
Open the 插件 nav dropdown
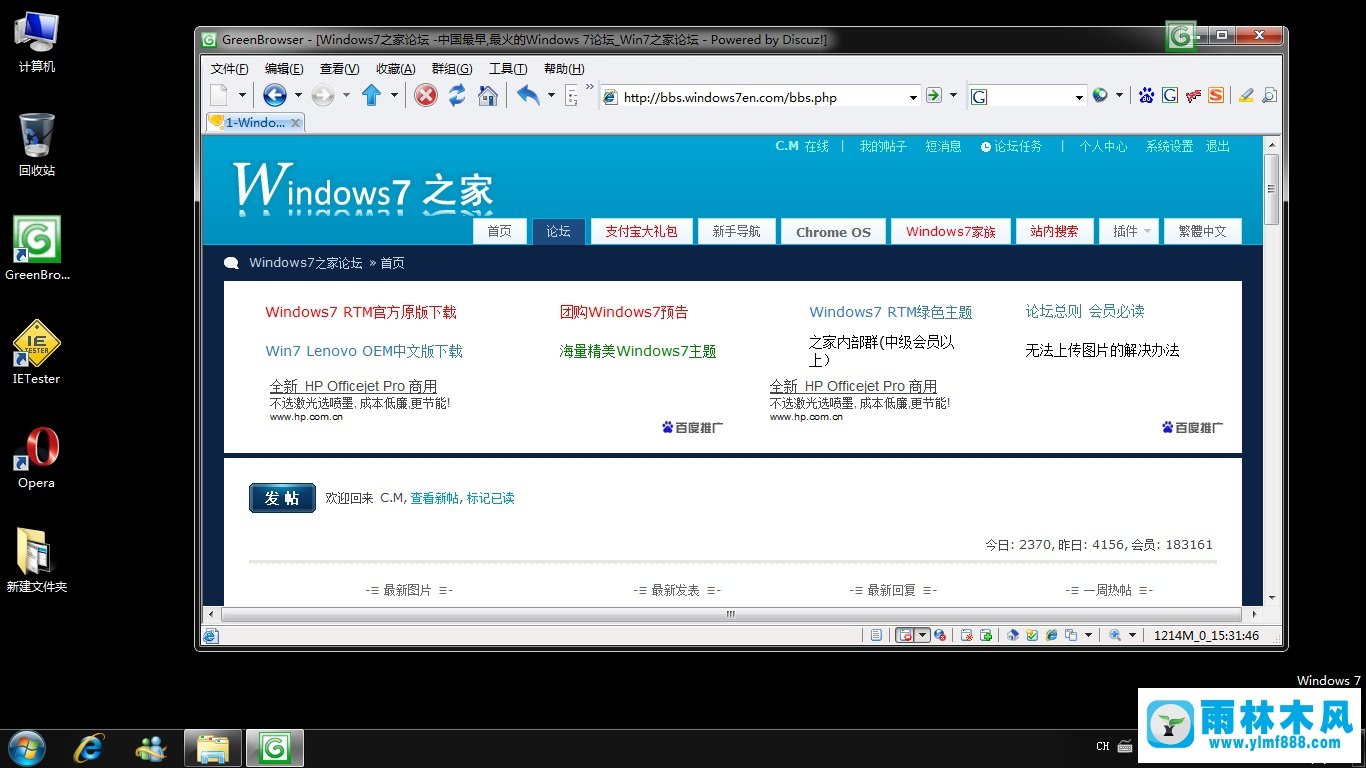(1131, 231)
